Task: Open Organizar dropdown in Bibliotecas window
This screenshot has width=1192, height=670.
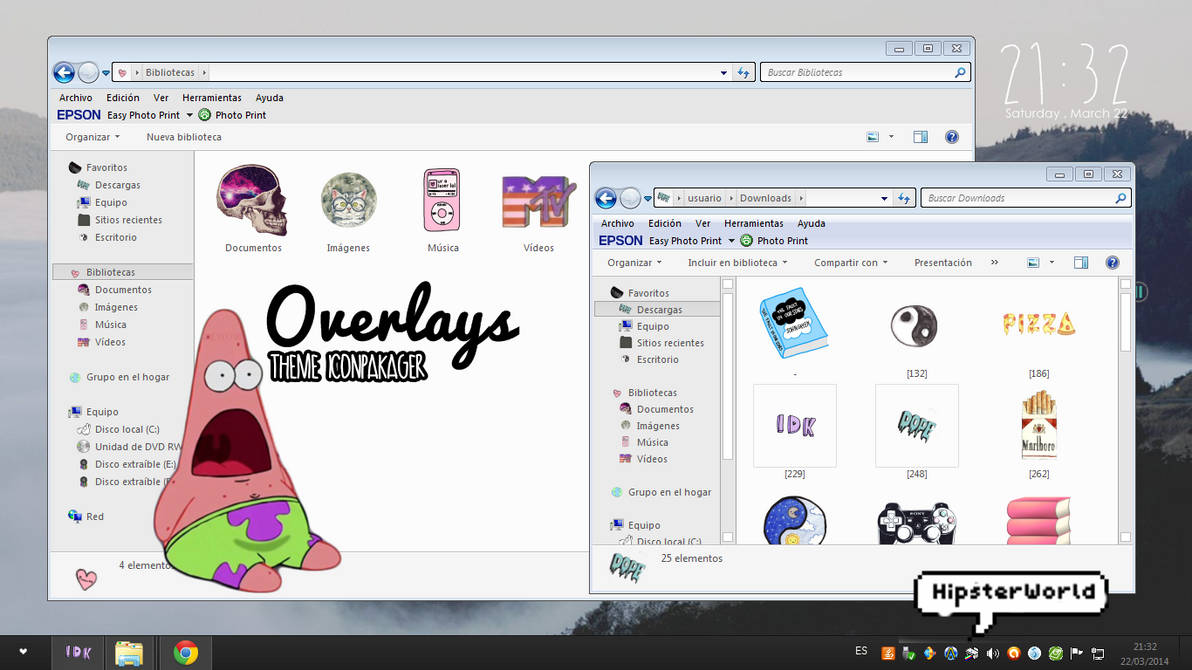Action: [x=93, y=137]
